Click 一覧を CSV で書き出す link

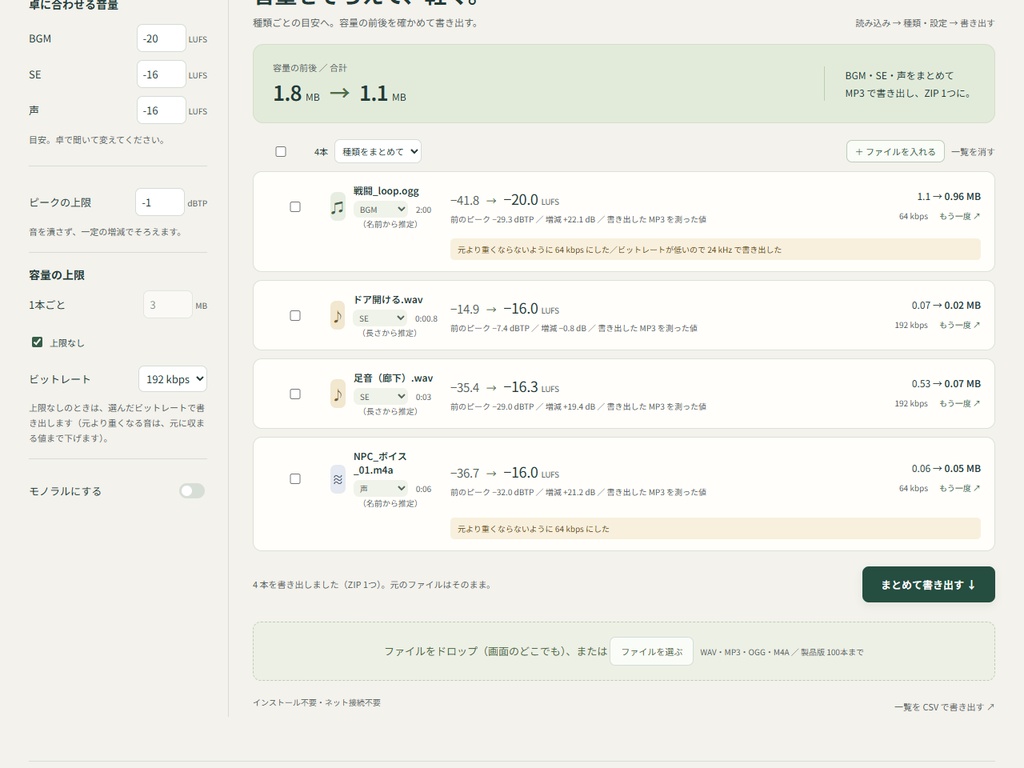(944, 707)
